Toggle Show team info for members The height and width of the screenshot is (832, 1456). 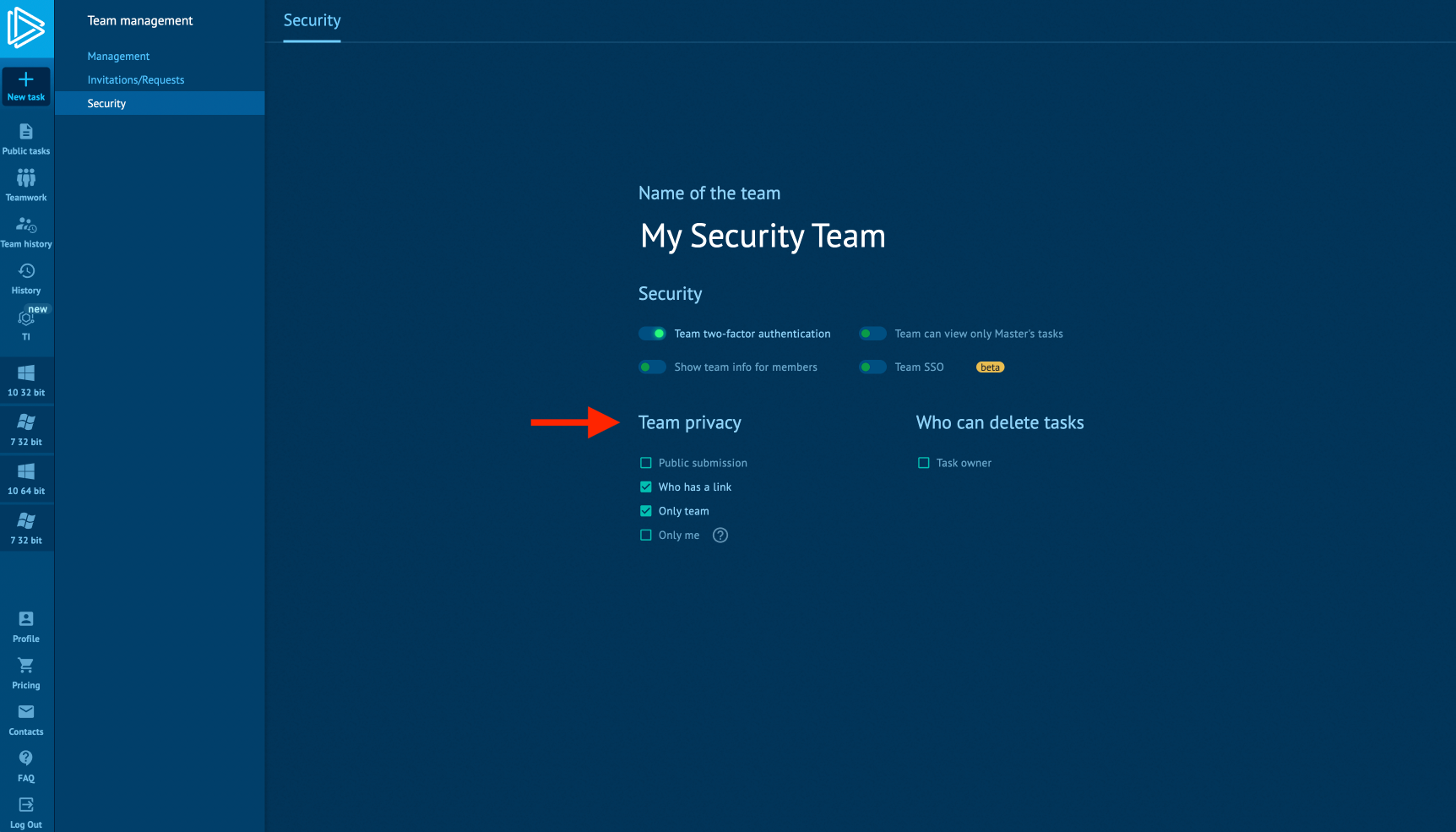[652, 367]
